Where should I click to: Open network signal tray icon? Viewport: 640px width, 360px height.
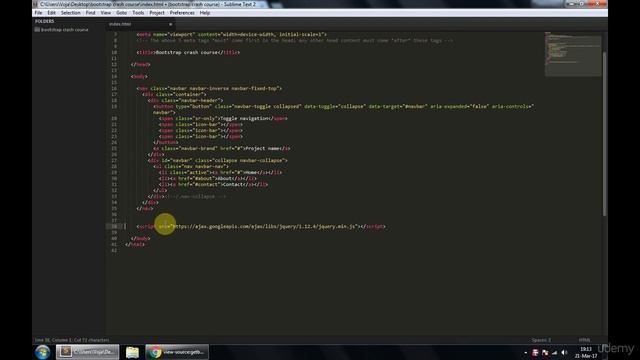pos(555,353)
